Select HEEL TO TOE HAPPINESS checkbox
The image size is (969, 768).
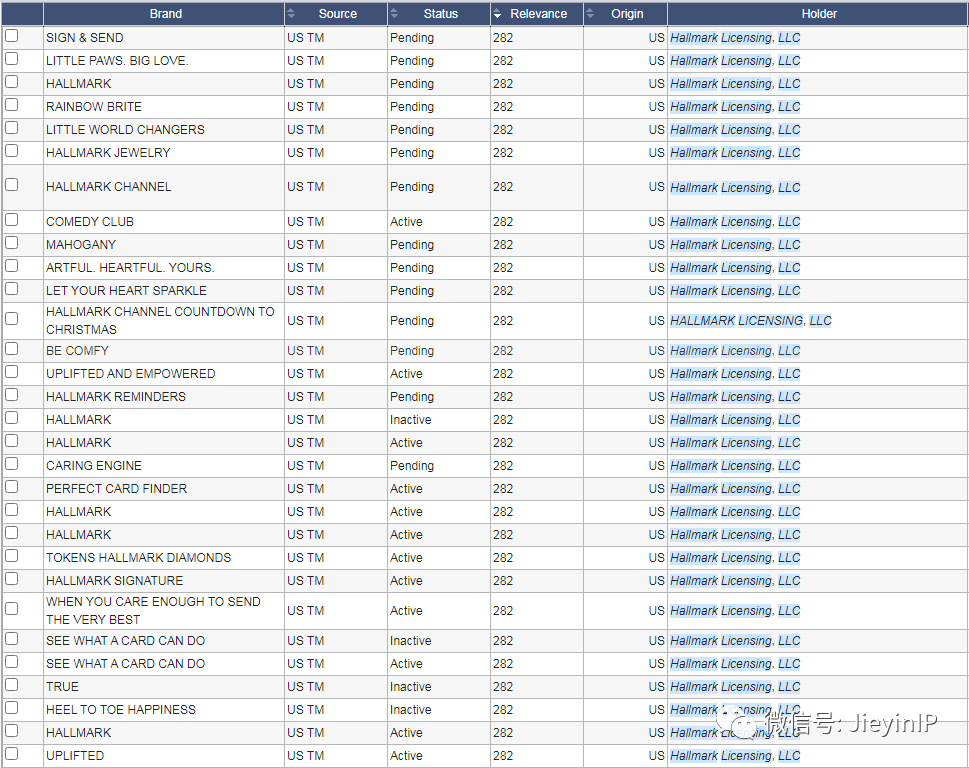(12, 707)
